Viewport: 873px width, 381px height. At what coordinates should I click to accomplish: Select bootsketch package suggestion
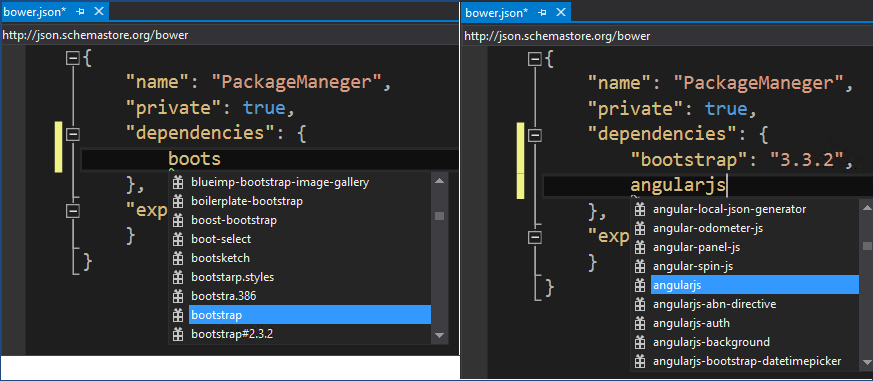point(220,258)
